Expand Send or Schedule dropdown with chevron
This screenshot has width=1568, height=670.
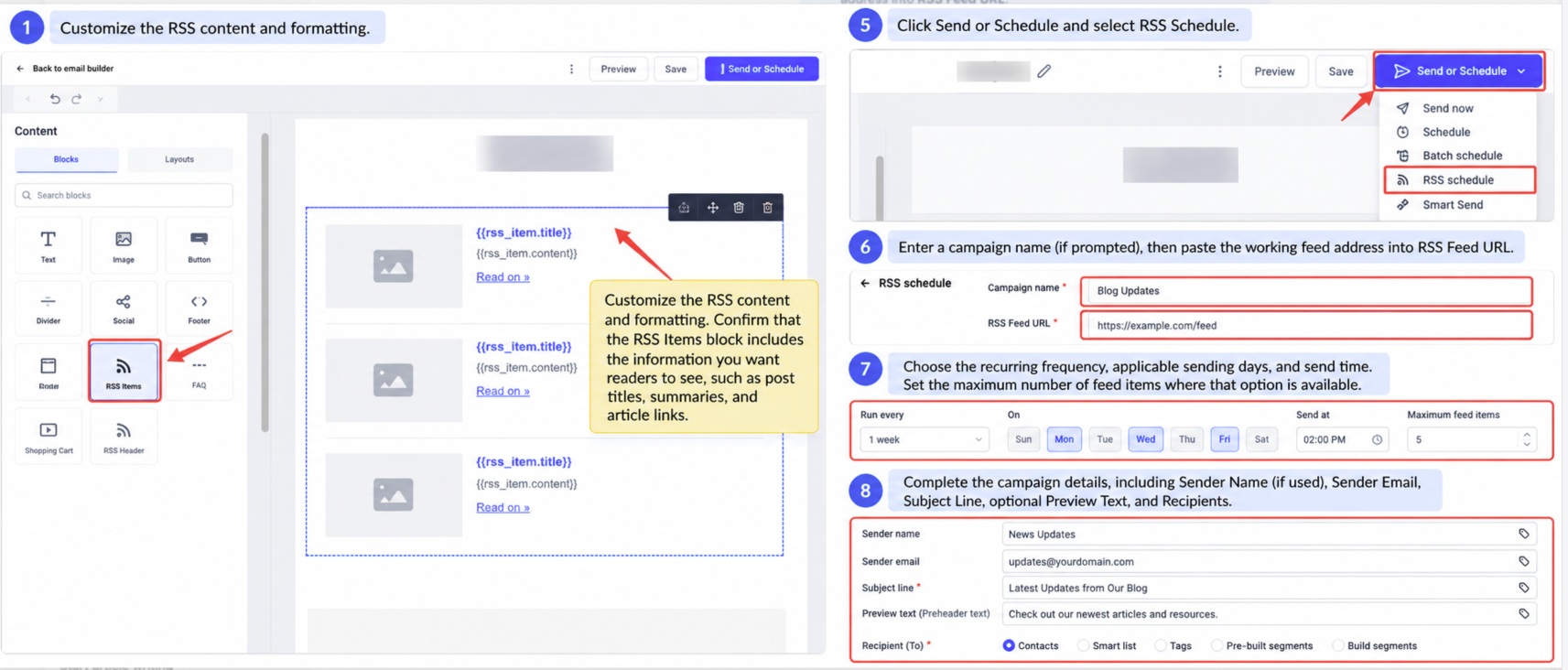[1521, 71]
